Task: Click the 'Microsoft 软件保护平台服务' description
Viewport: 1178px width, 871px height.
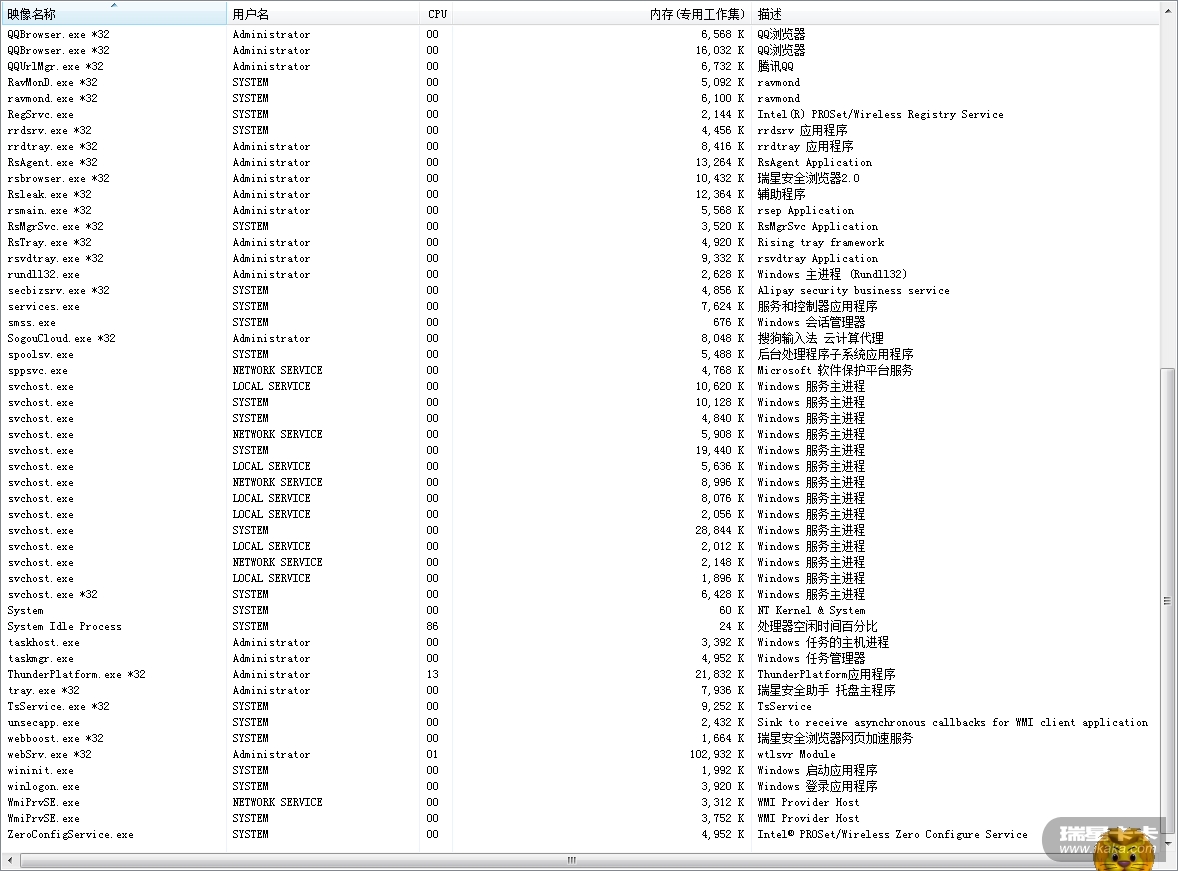Action: [835, 370]
